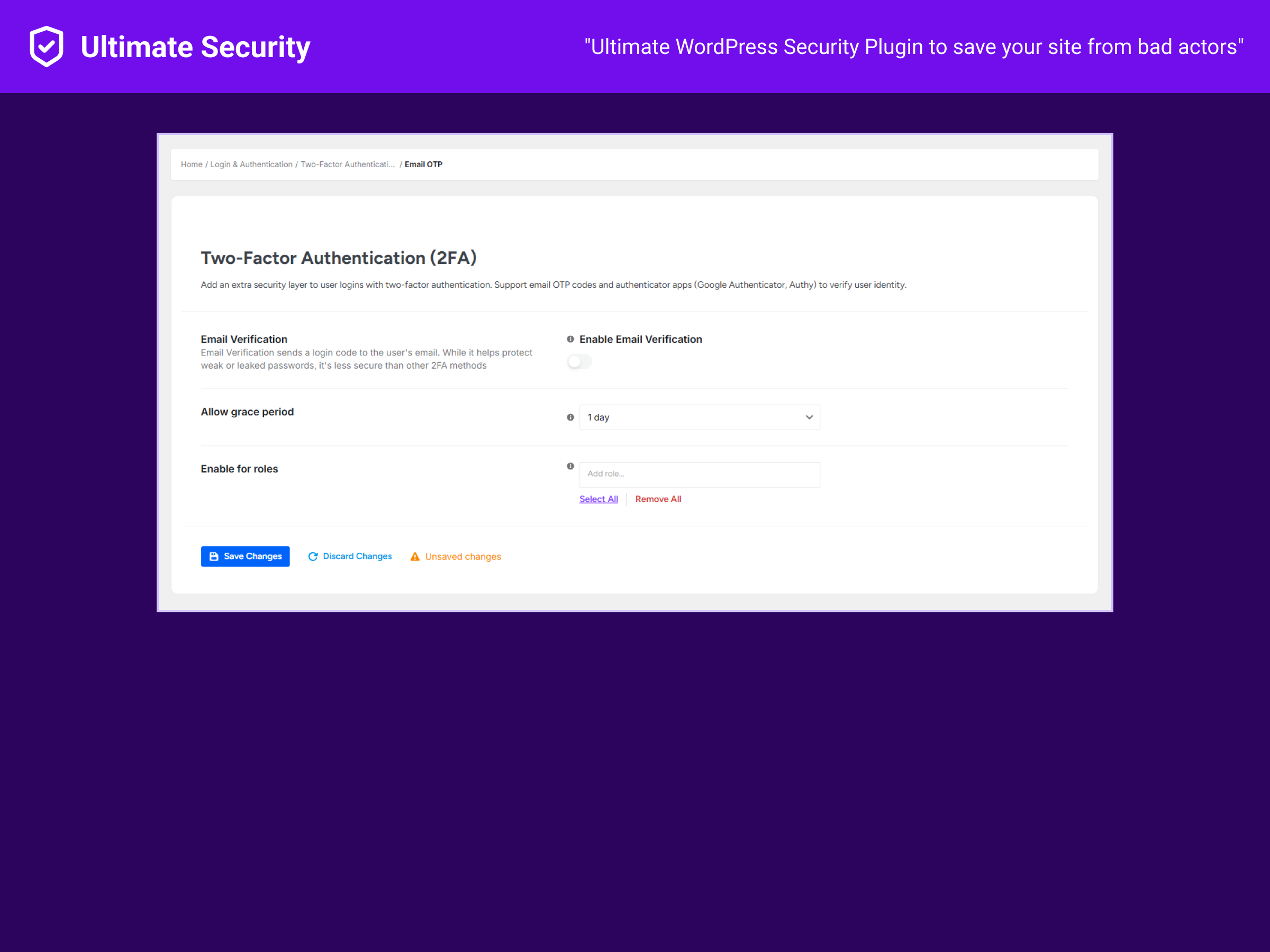This screenshot has width=1270, height=952.
Task: Select All roles
Action: [598, 499]
